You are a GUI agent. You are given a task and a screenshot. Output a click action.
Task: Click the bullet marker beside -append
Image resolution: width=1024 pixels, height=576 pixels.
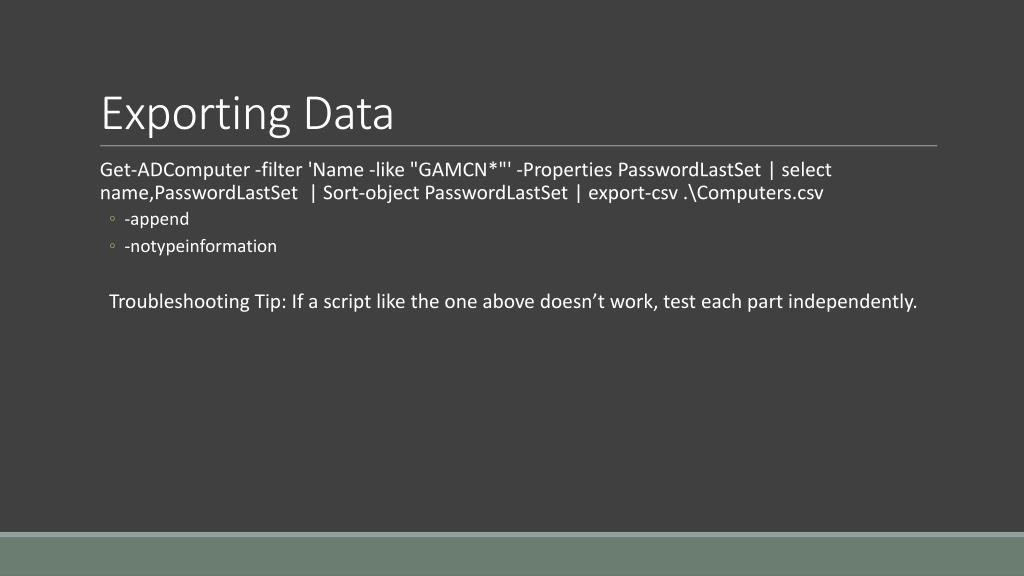[x=112, y=219]
